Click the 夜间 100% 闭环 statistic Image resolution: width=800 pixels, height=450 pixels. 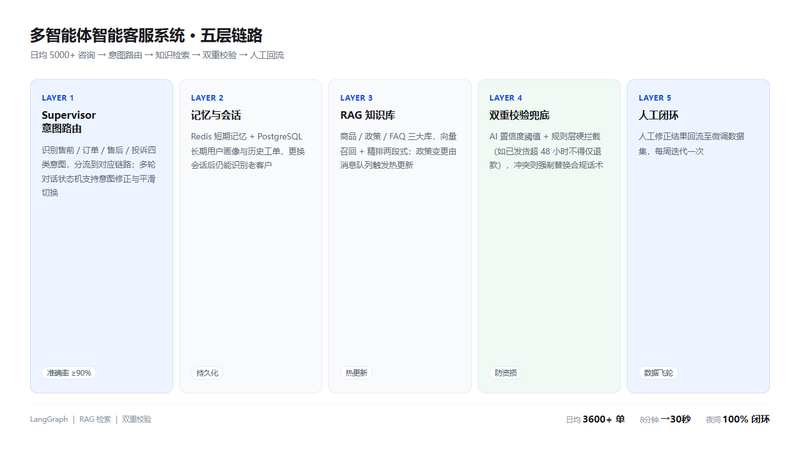[x=738, y=419]
